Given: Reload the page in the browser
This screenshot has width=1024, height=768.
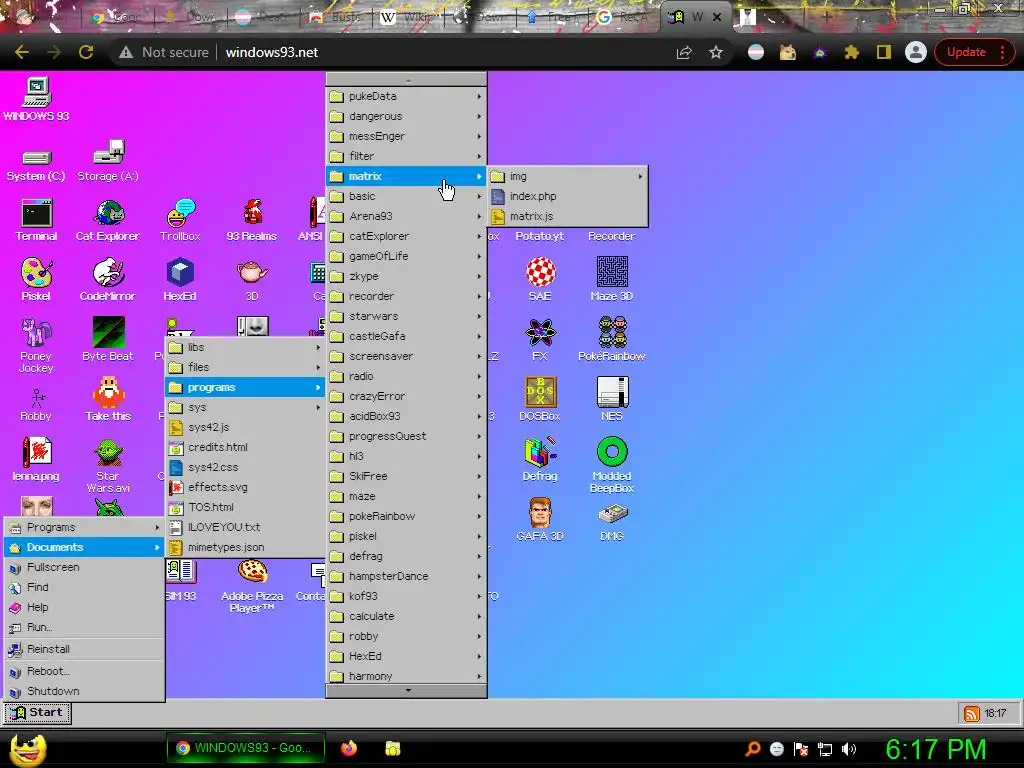Looking at the screenshot, I should pos(86,52).
